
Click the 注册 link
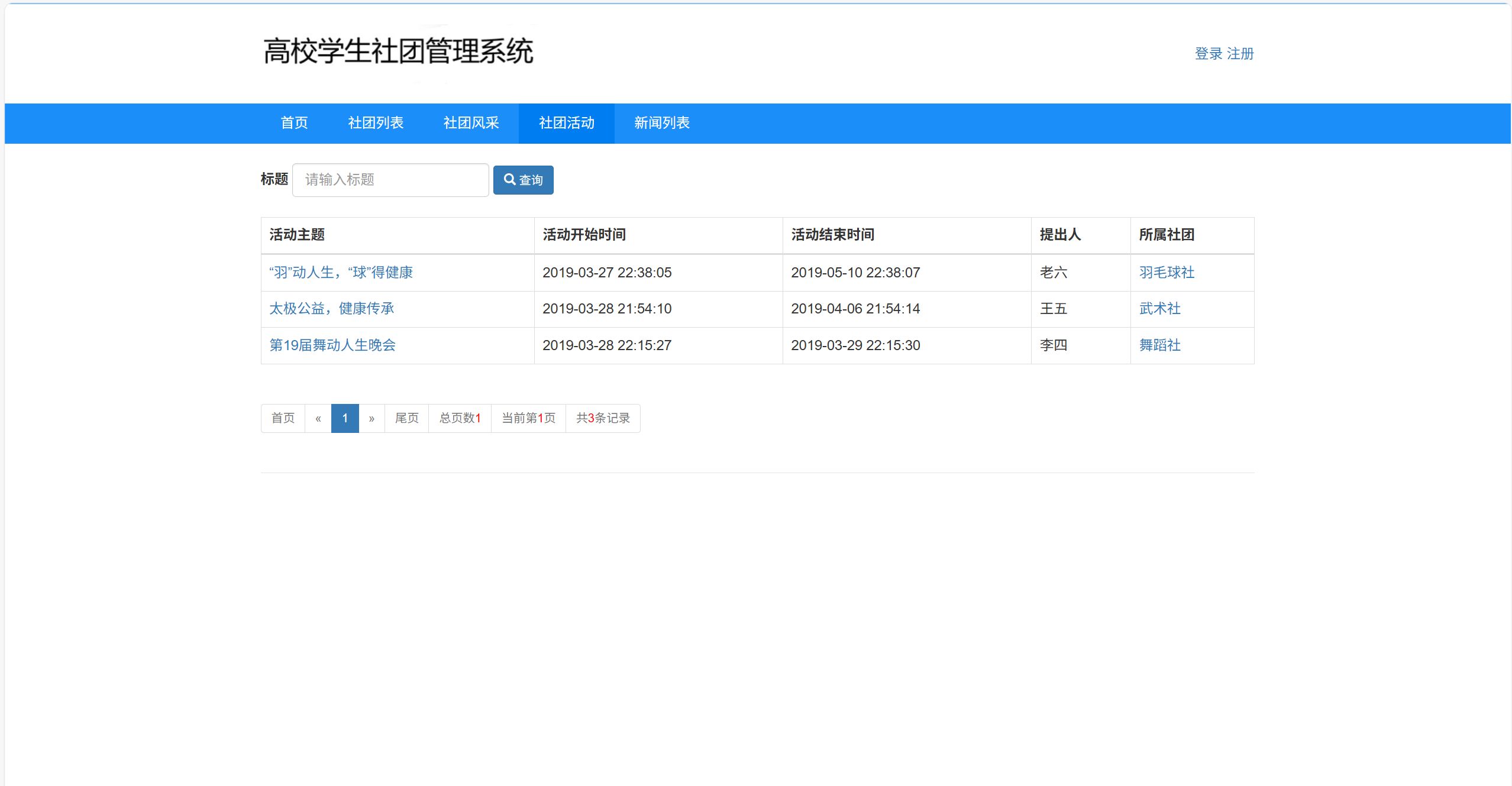1240,54
